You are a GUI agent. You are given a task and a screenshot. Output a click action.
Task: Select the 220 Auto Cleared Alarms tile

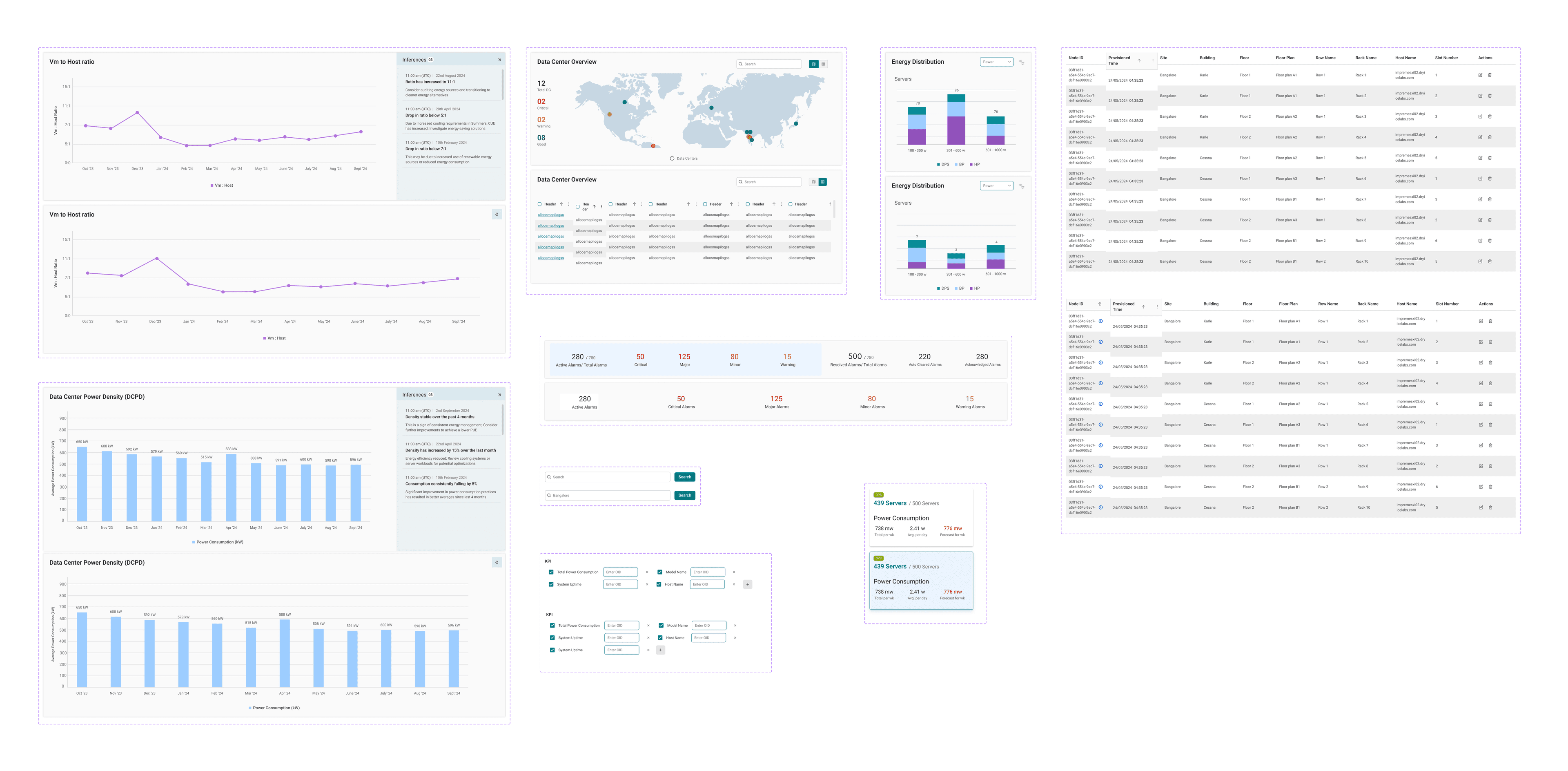pos(924,360)
